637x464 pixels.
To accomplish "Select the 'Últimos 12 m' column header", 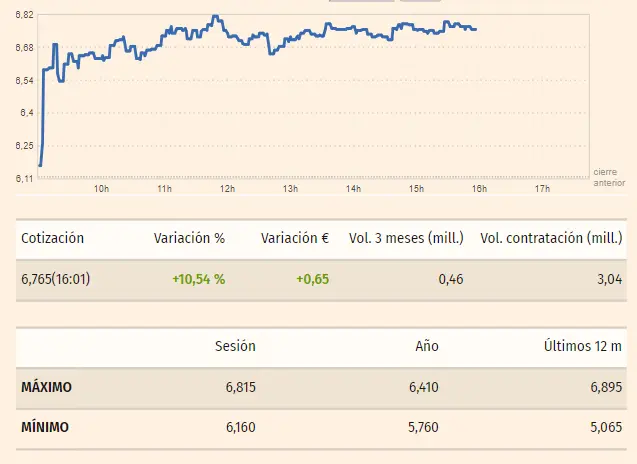I will click(x=583, y=346).
